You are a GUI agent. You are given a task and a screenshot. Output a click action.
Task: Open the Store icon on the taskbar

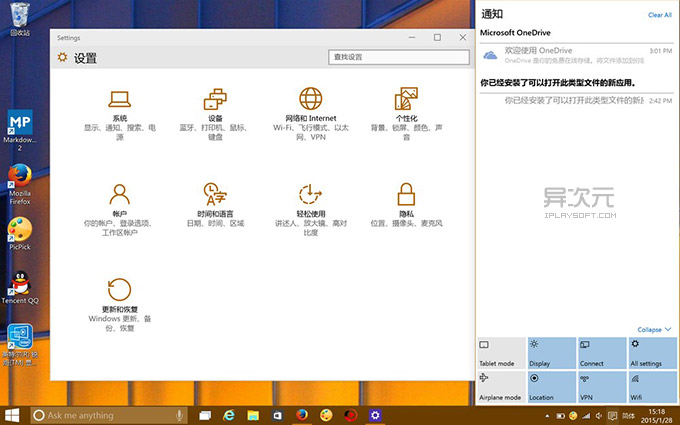coord(277,415)
